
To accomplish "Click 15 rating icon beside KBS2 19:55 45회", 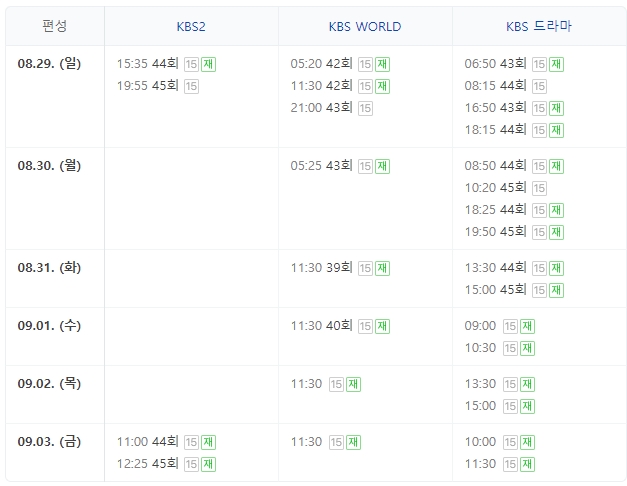I will (192, 86).
